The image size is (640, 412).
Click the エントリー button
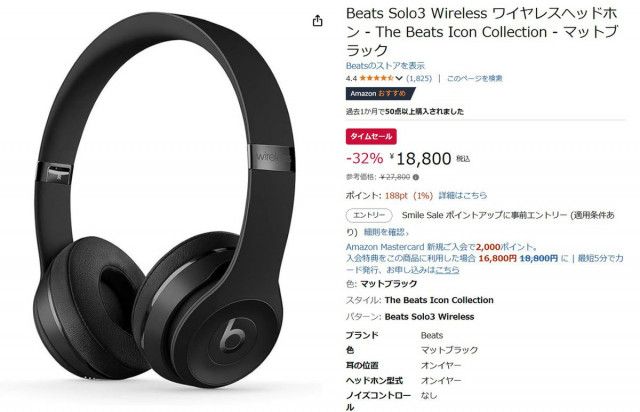[369, 215]
